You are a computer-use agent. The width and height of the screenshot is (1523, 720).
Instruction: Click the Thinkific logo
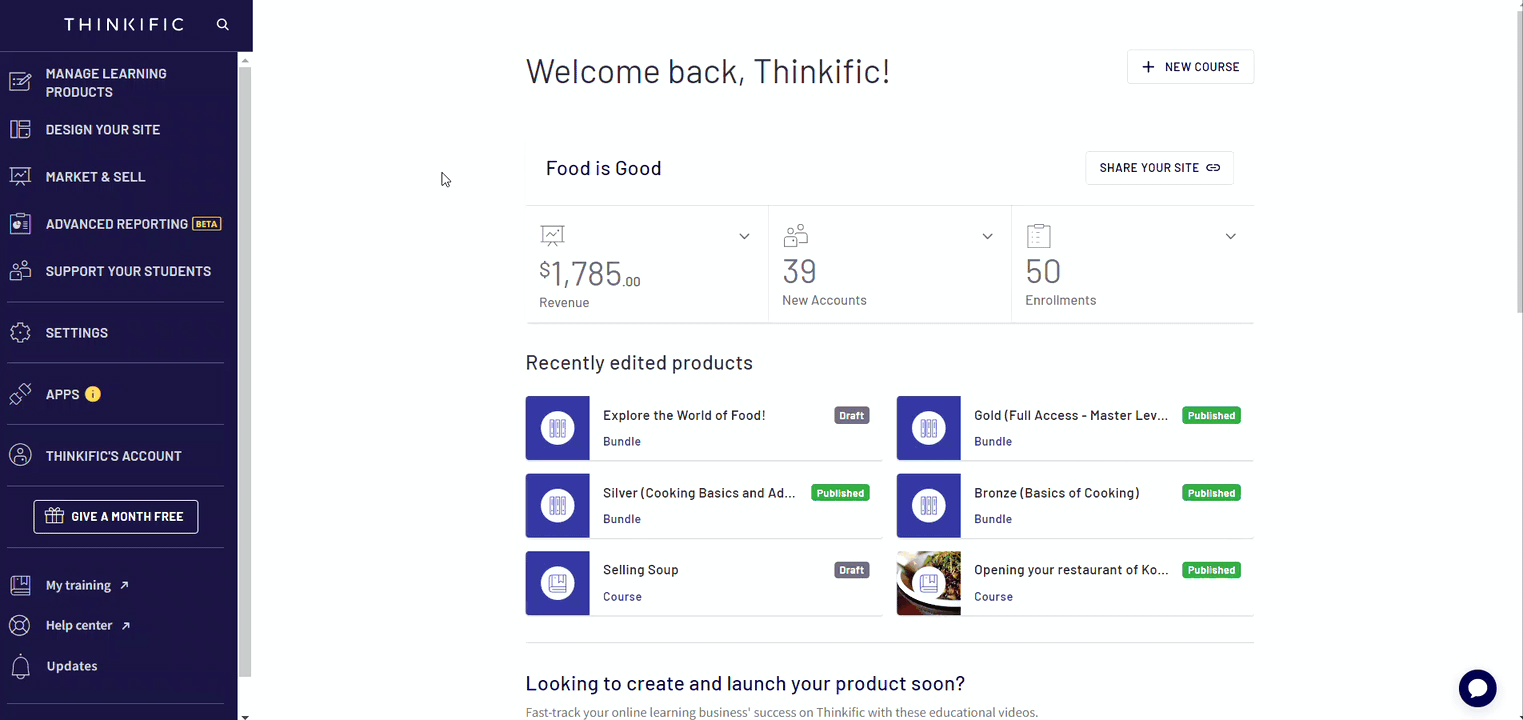click(x=124, y=24)
